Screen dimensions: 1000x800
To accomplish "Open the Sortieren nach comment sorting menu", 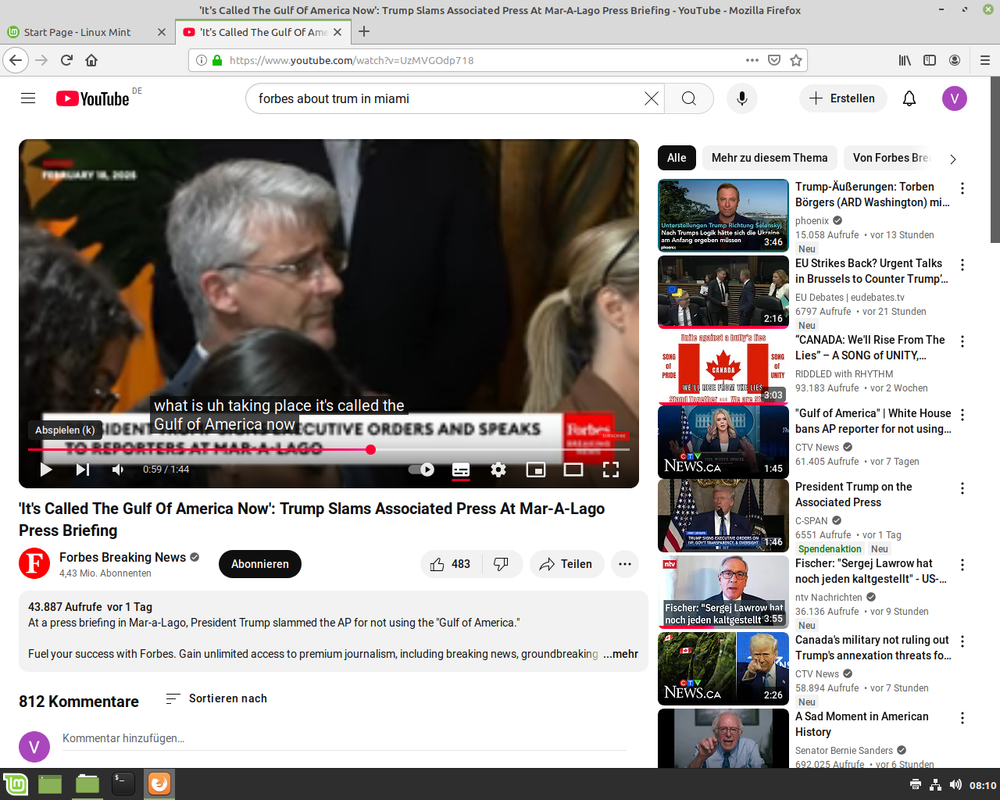I will click(216, 699).
